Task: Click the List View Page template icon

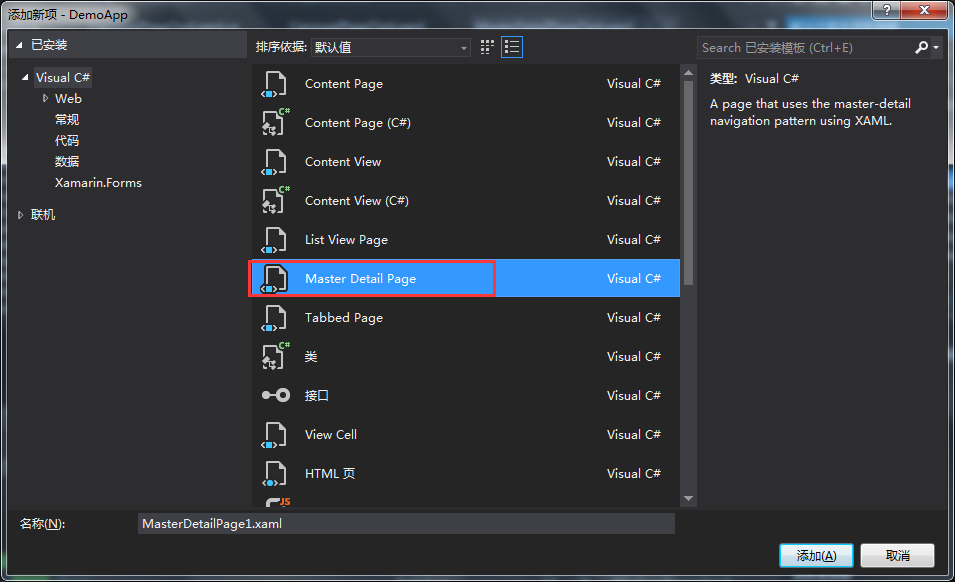Action: tap(275, 239)
